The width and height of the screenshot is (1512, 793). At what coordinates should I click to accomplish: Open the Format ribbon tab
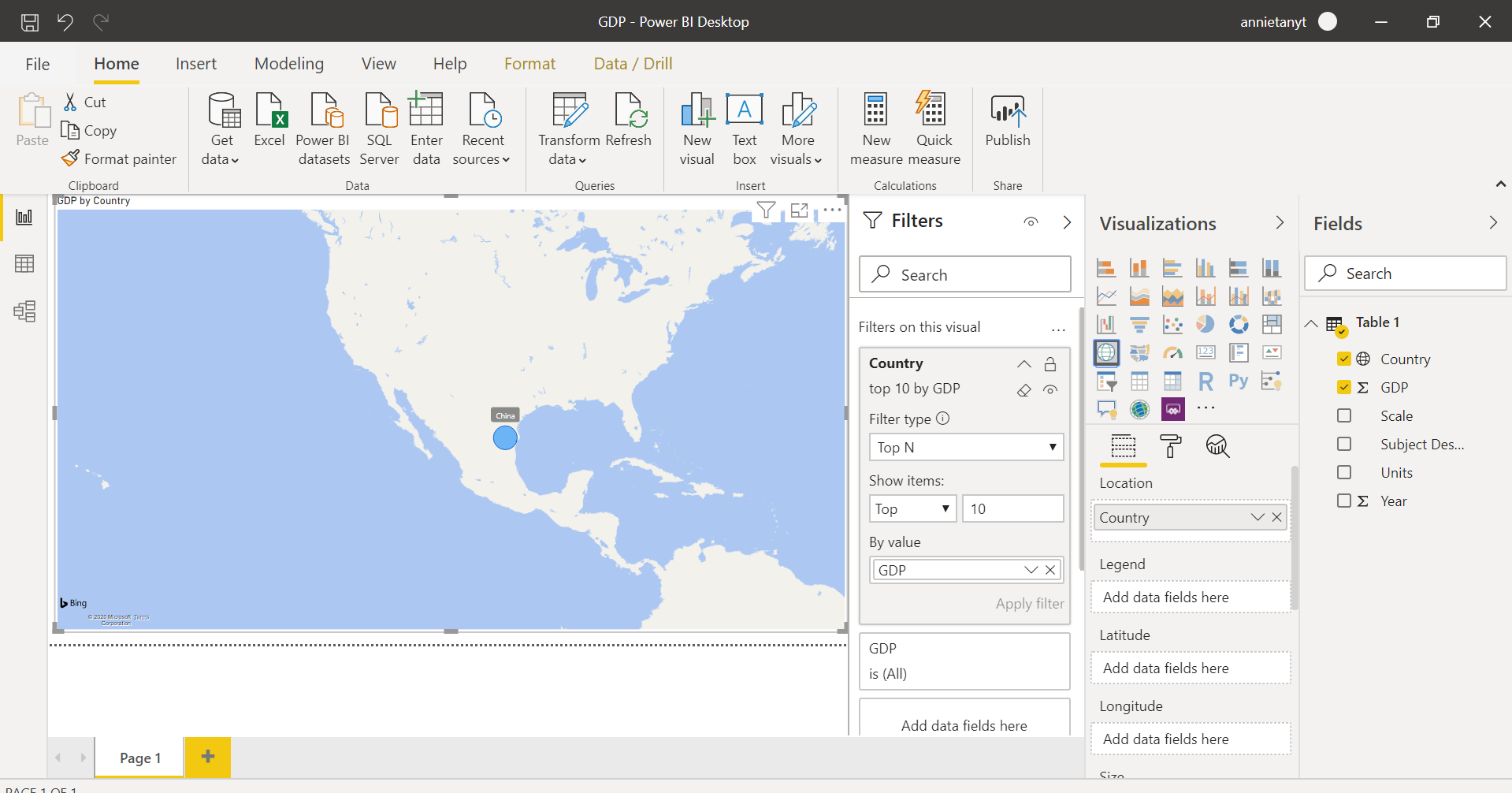click(529, 64)
